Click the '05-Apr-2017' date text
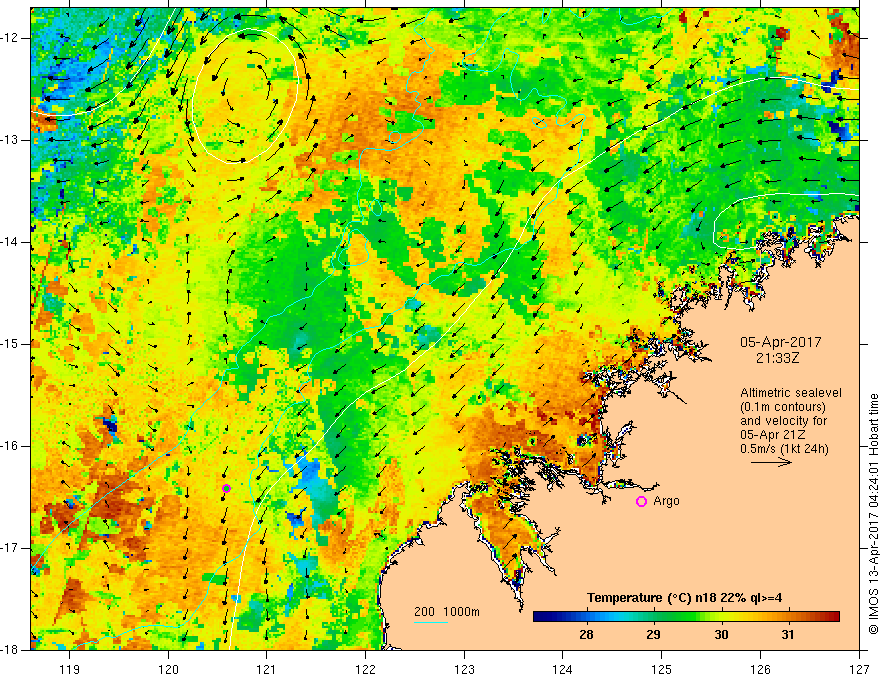The width and height of the screenshot is (880, 680). (781, 342)
